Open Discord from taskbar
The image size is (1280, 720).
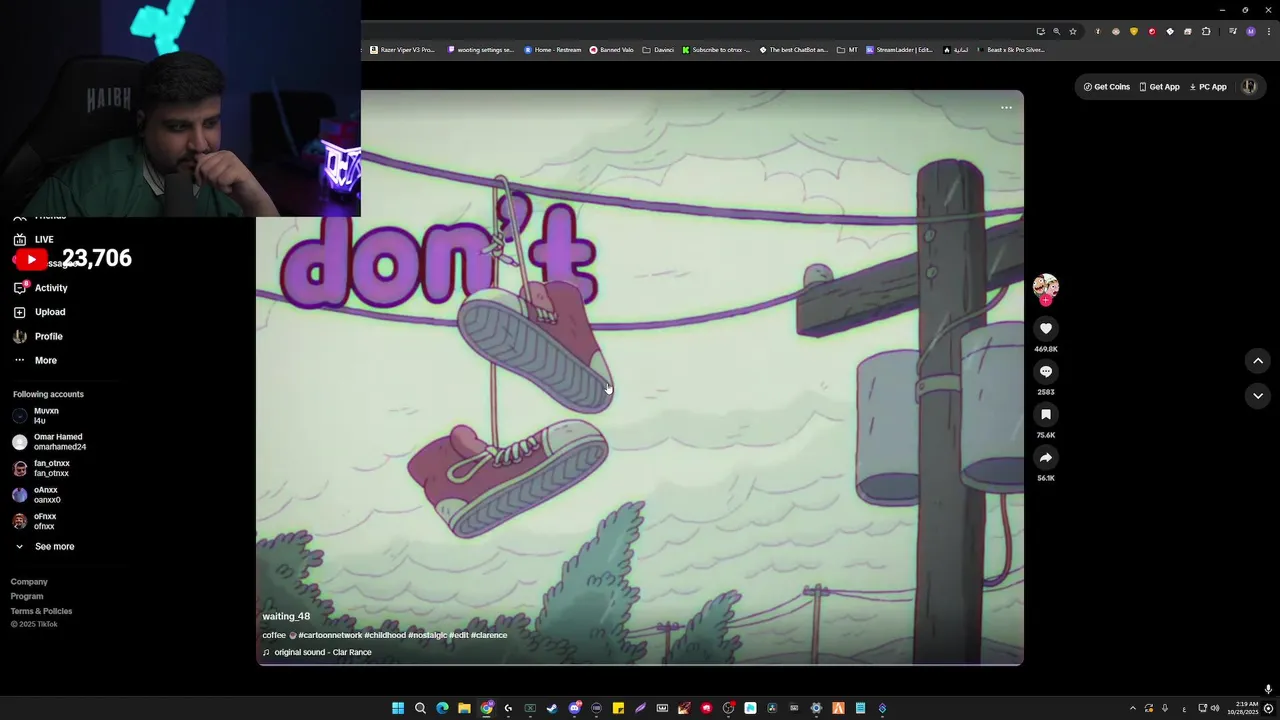tap(575, 708)
